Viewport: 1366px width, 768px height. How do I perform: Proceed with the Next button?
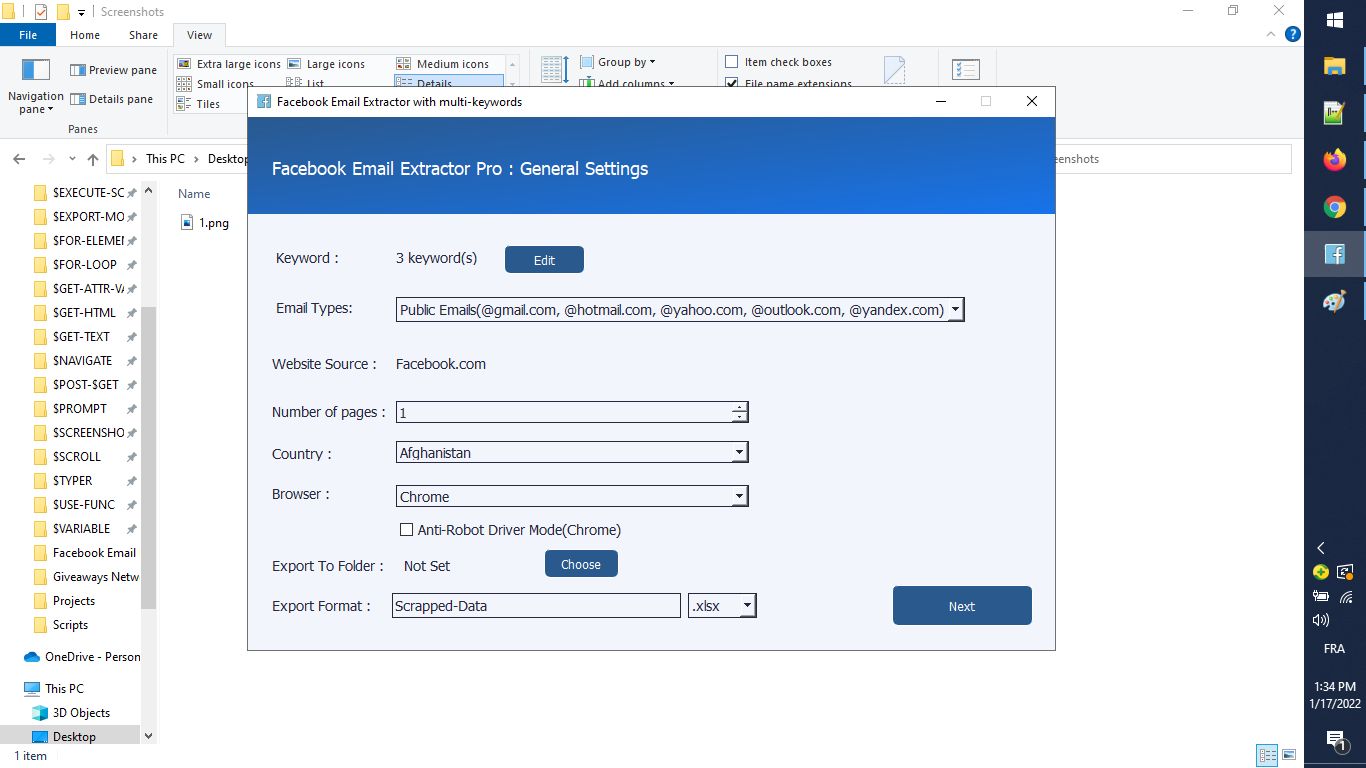pyautogui.click(x=962, y=606)
